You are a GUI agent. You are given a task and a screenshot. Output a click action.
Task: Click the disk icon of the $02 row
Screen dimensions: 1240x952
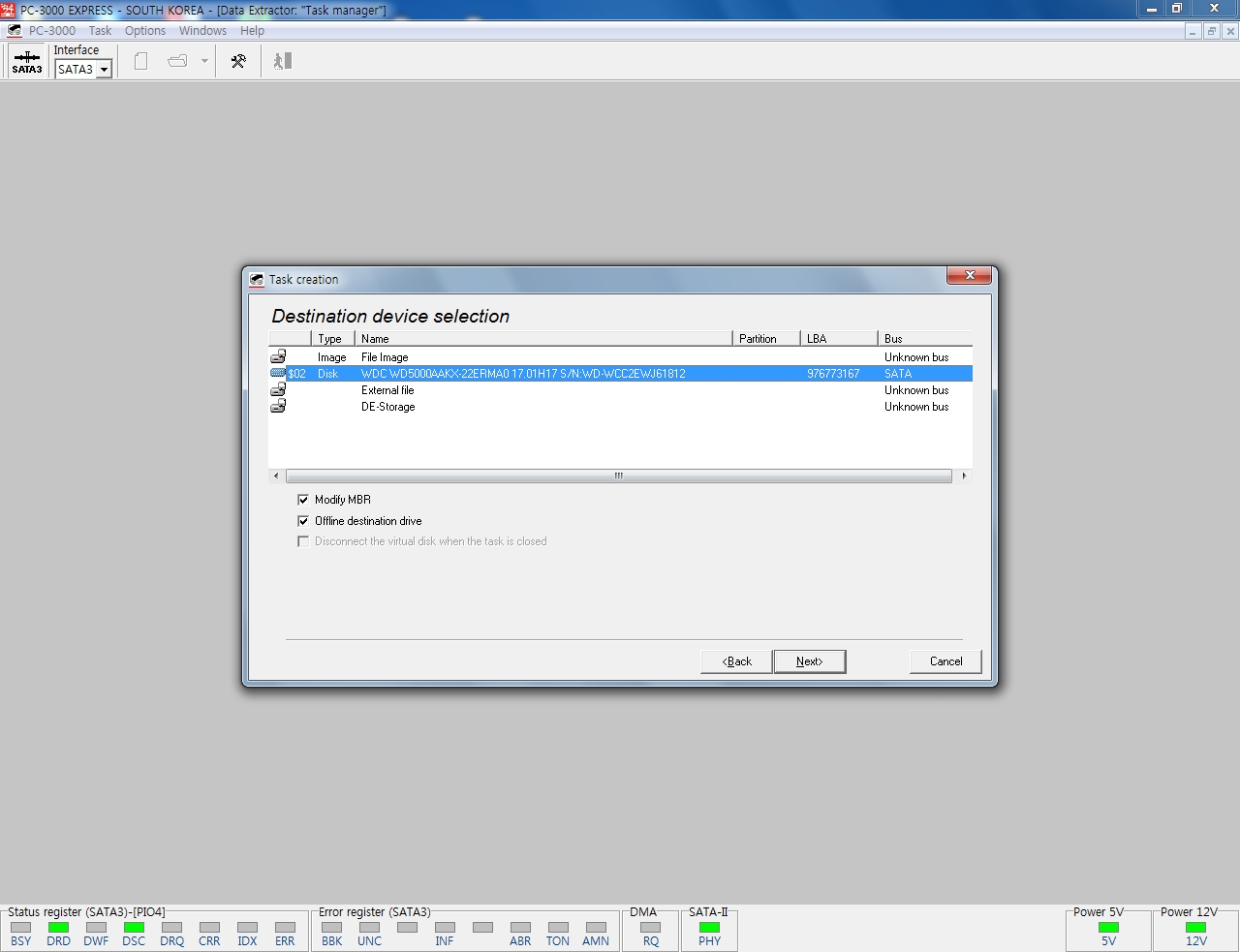(x=278, y=373)
